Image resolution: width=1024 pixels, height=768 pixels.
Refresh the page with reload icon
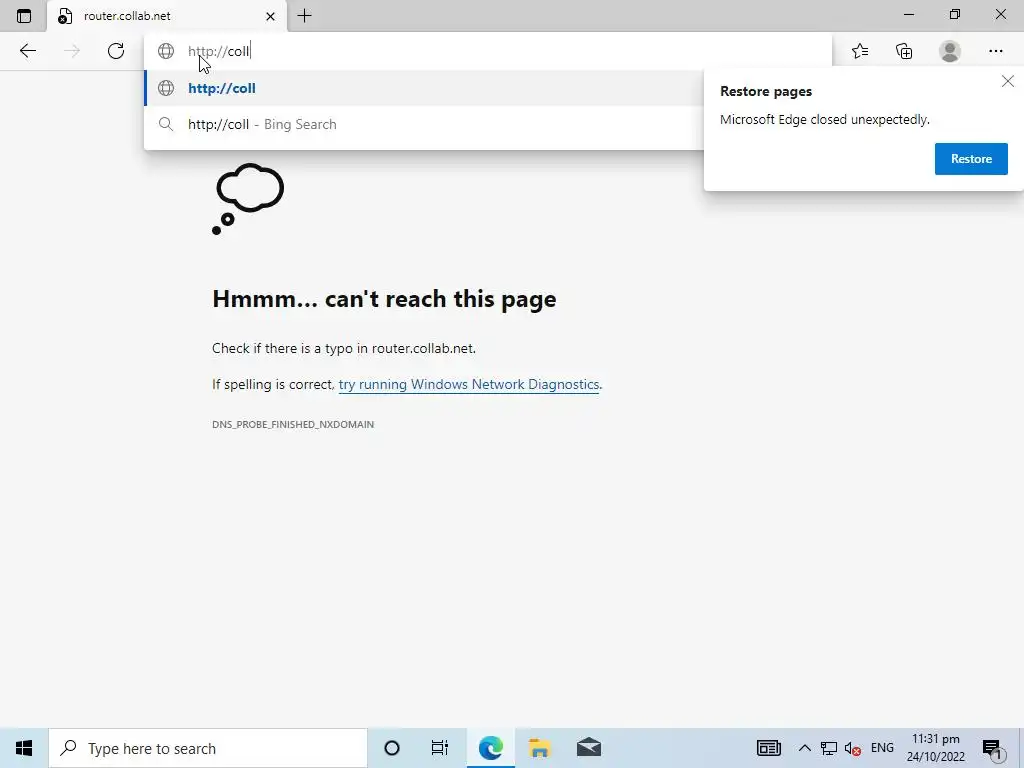[116, 51]
